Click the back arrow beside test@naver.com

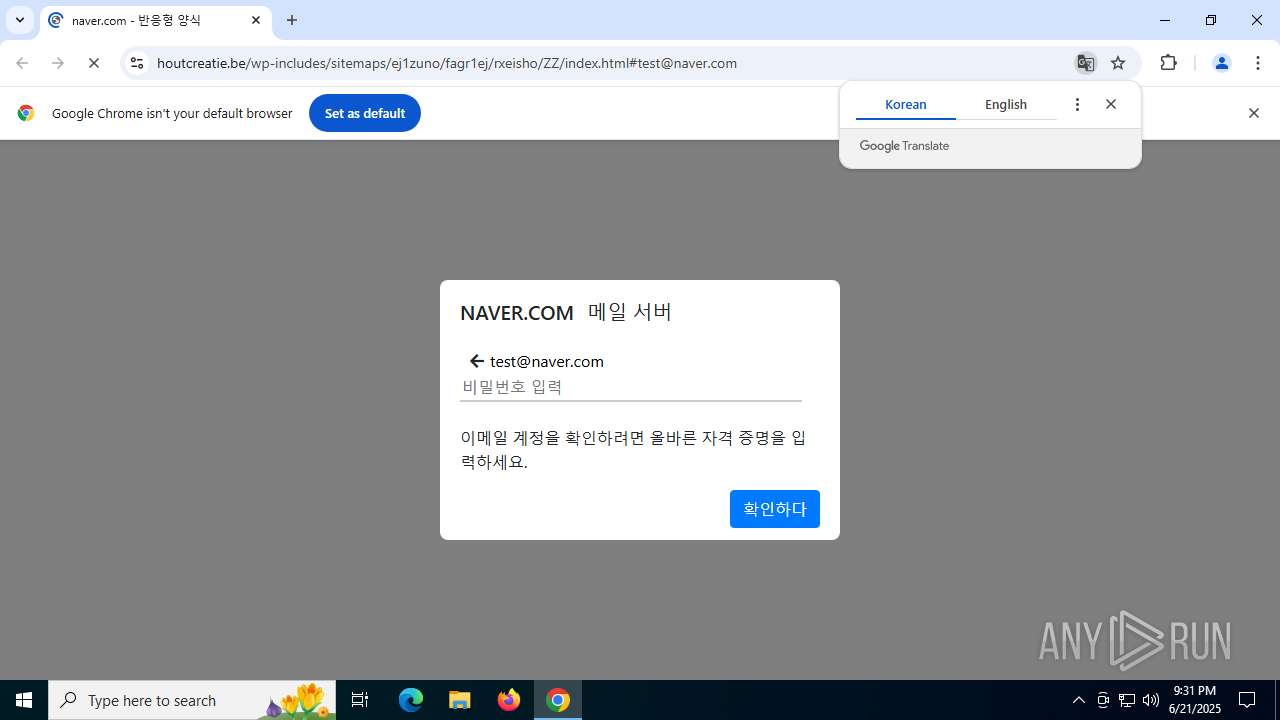click(x=477, y=361)
